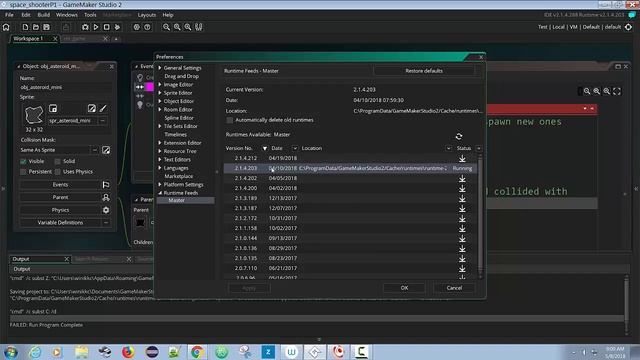Viewport: 640px width, 360px height.
Task: Open the help icon in toolbar
Action: point(147,27)
